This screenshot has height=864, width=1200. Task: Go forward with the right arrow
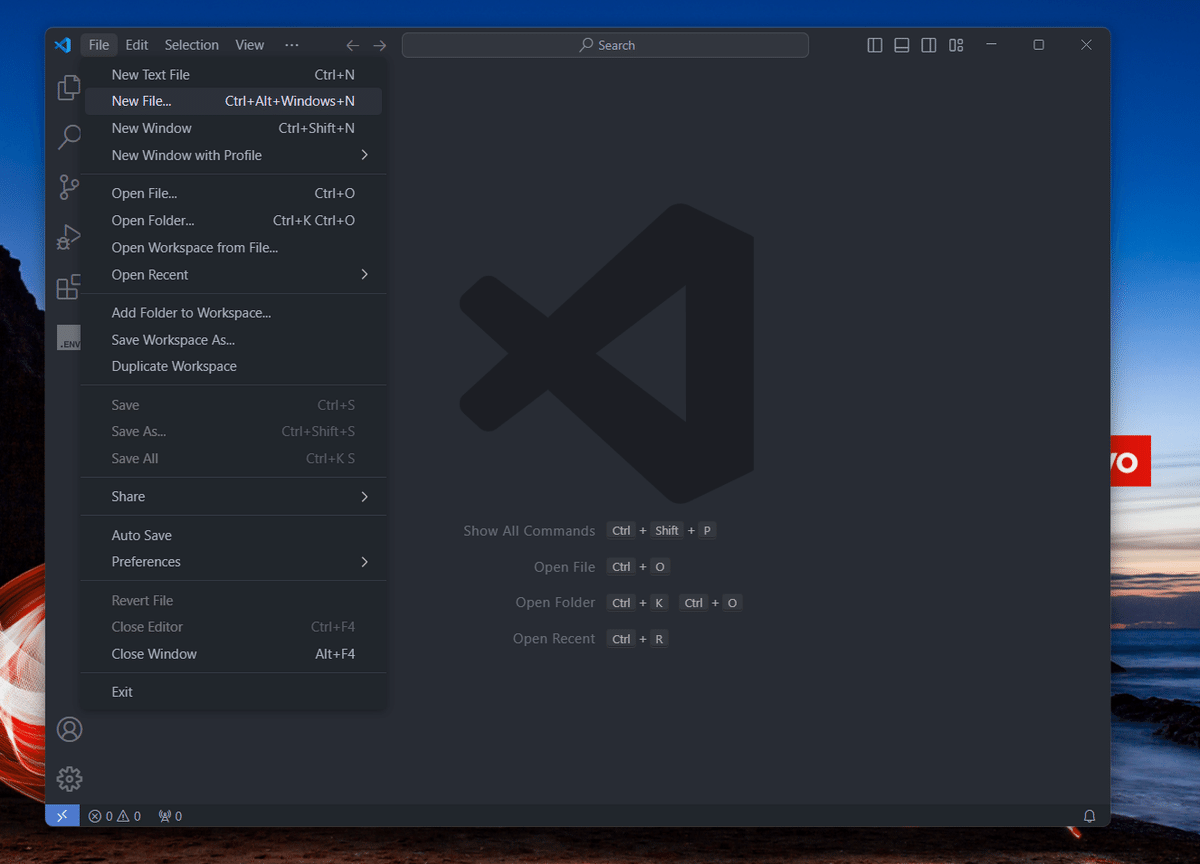click(380, 45)
